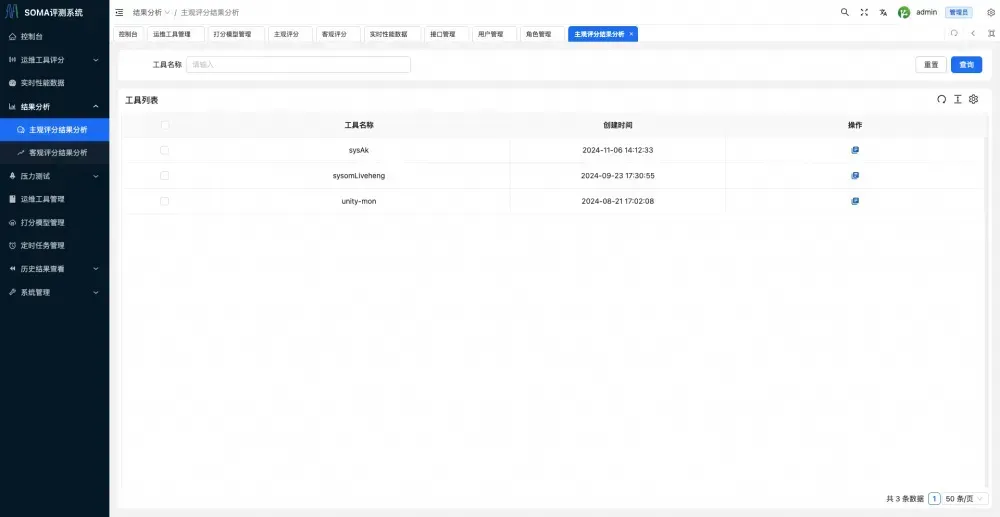Toggle the select-all checkbox in table header
The image size is (1000, 517).
[165, 126]
